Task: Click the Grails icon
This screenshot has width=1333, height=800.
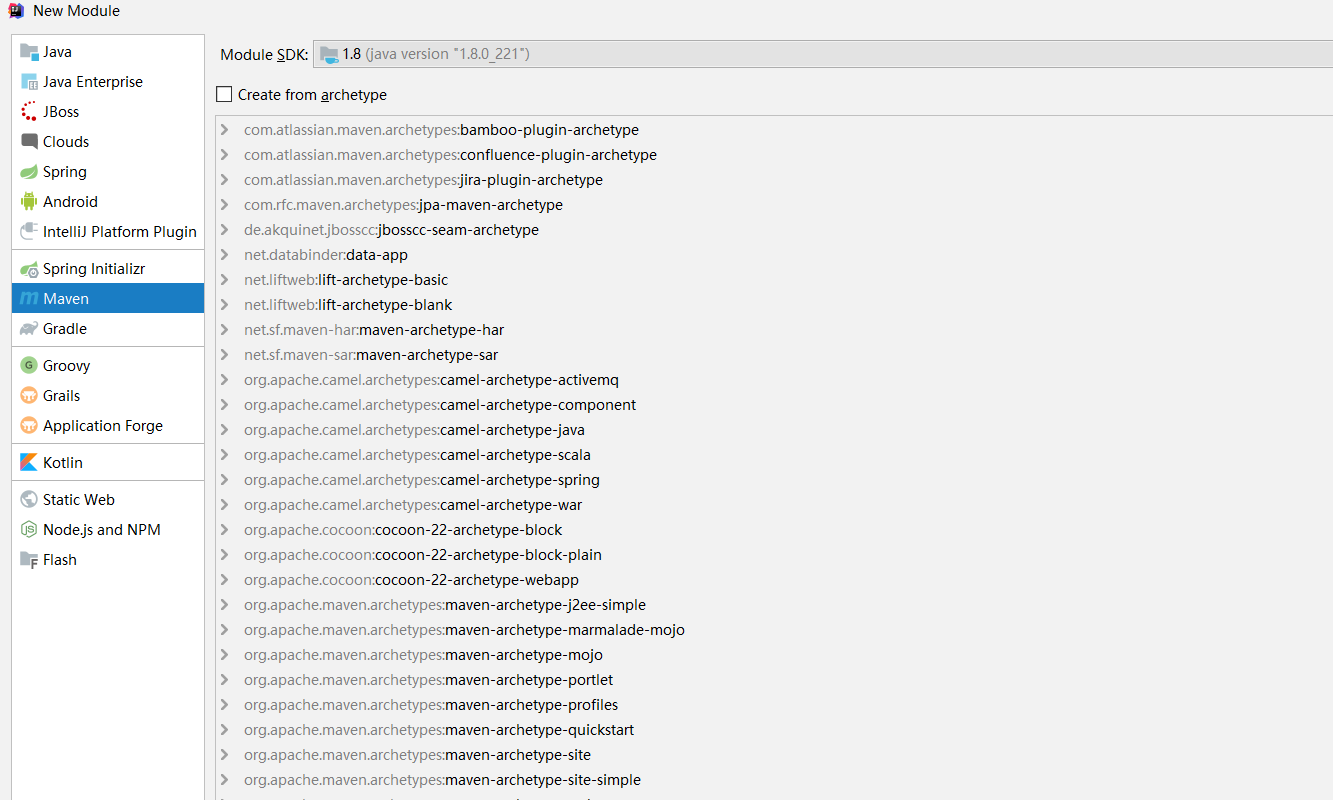Action: tap(29, 396)
